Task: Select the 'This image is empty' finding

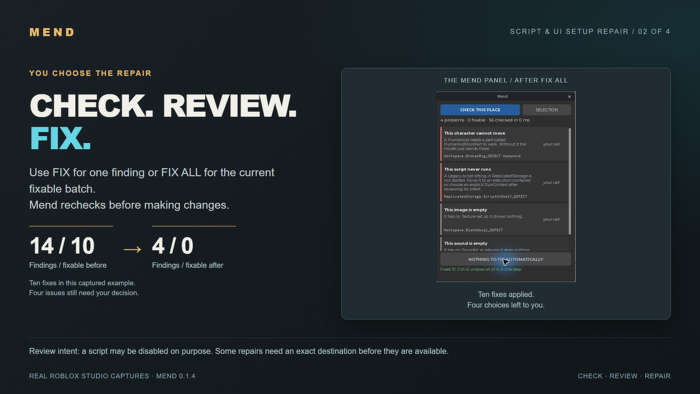Action: 504,219
